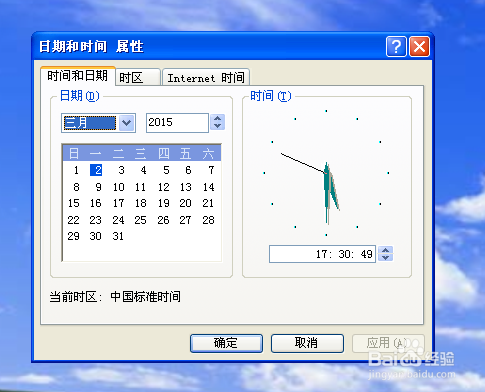Image resolution: width=485 pixels, height=392 pixels.
Task: Click the help question mark button
Action: click(396, 47)
